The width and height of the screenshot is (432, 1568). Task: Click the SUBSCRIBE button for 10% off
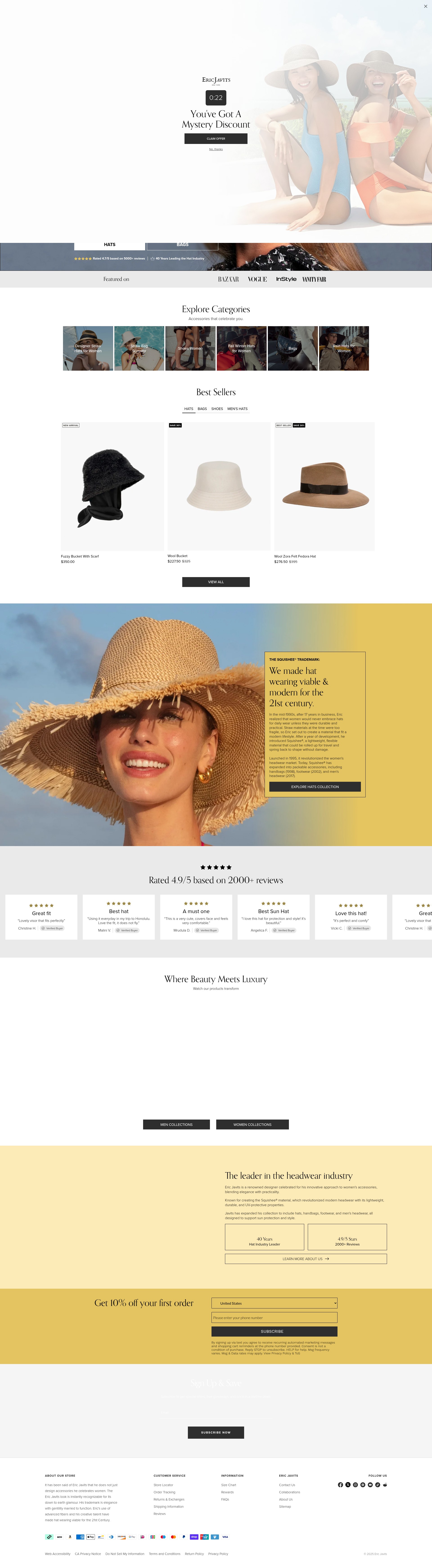click(274, 1331)
